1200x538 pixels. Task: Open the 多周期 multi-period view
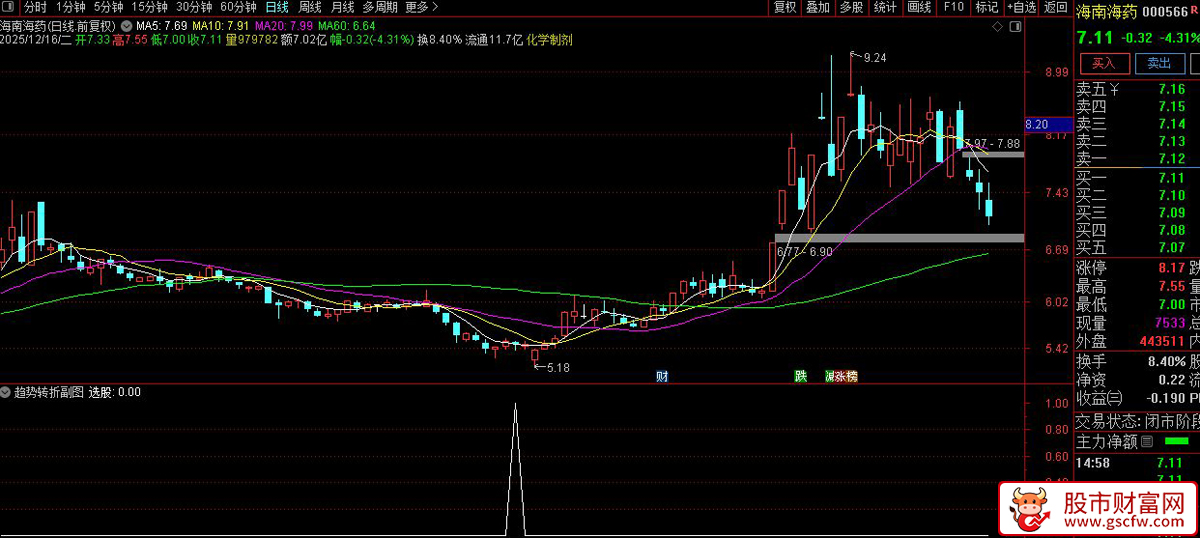(x=380, y=7)
